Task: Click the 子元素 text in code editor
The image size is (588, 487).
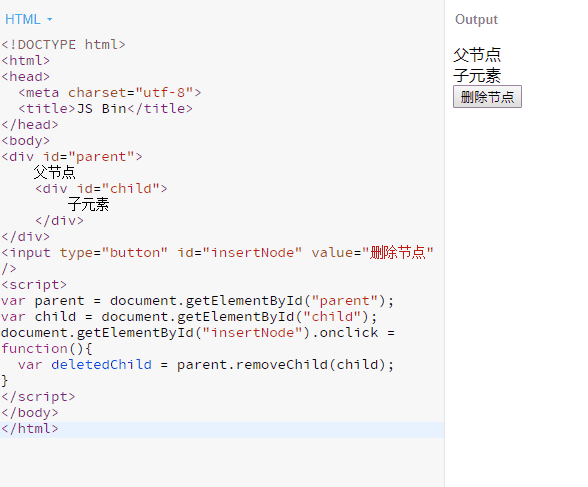Action: (x=88, y=205)
